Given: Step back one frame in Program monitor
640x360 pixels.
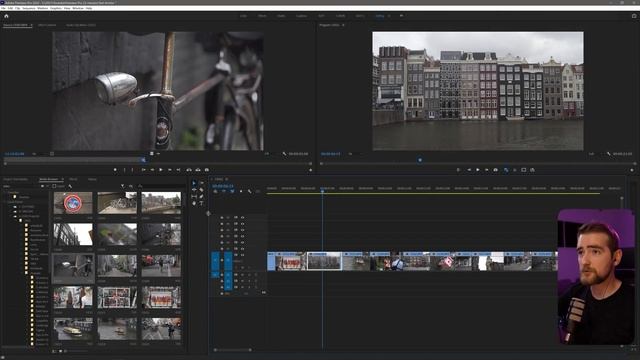Looking at the screenshot, I should point(469,170).
